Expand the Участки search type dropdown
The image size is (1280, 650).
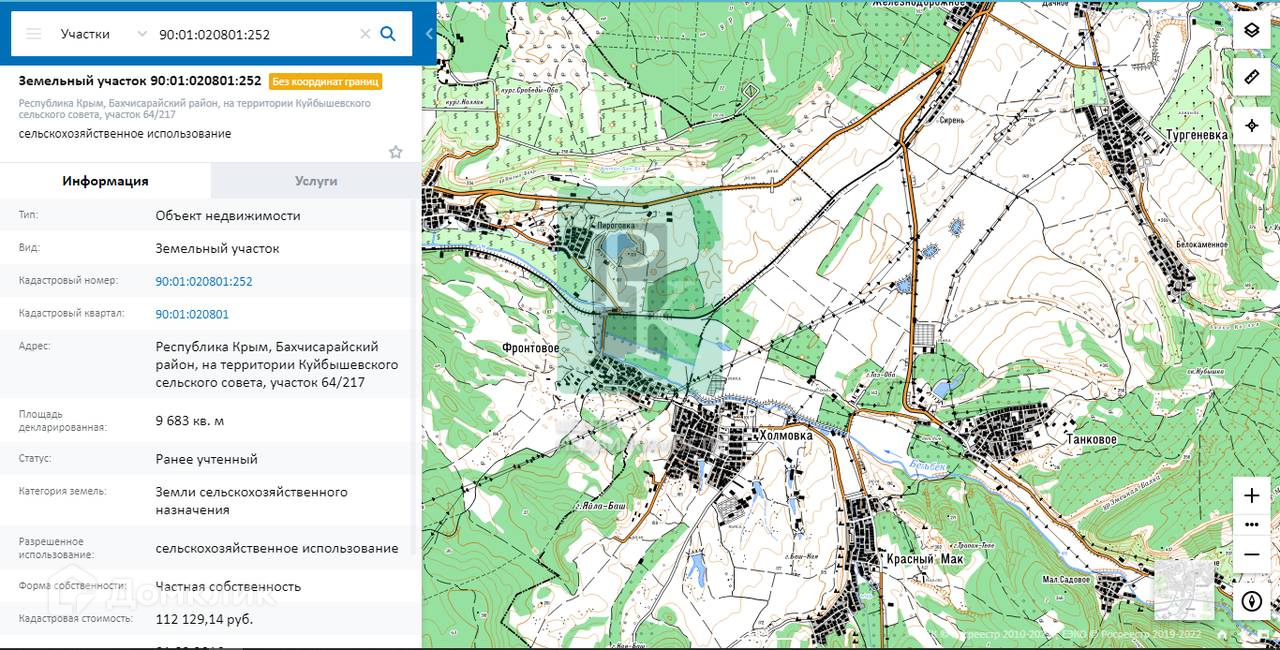(x=102, y=34)
